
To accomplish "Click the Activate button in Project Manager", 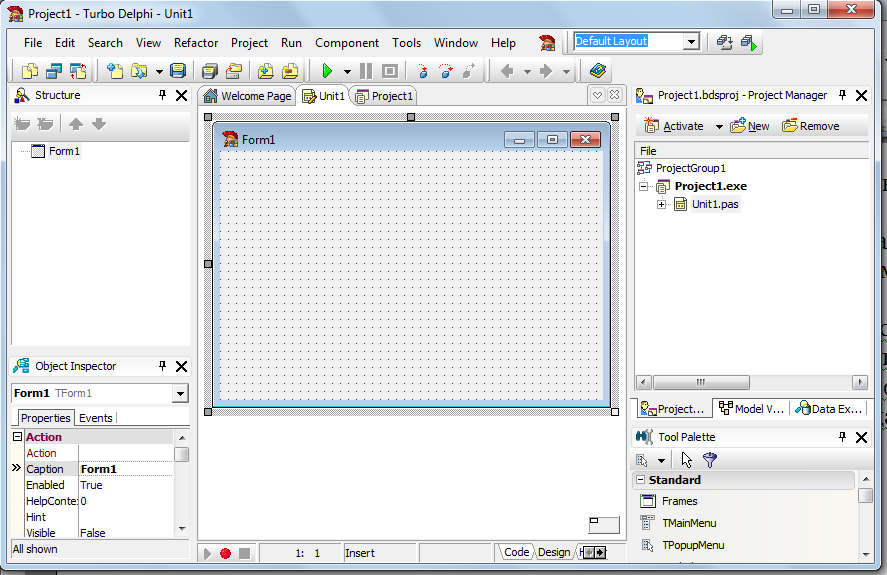I will click(675, 126).
